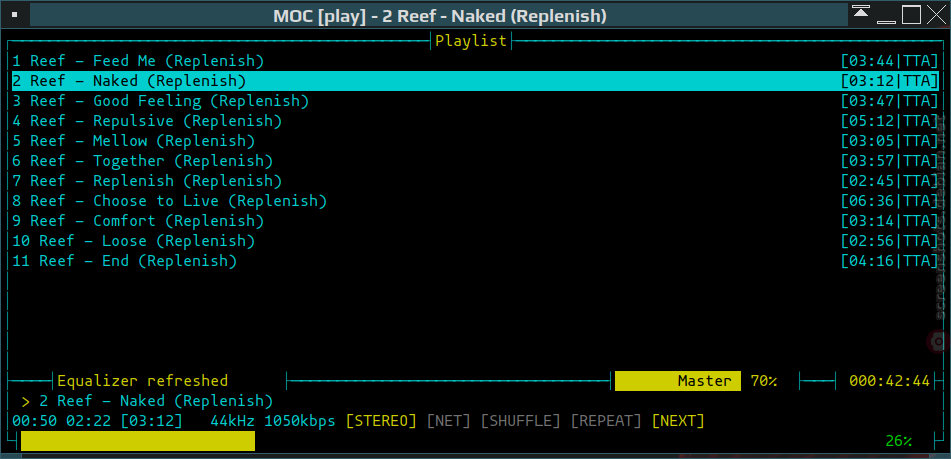
Task: Click now playing line 2 Reef - Naked
Action: (156, 401)
